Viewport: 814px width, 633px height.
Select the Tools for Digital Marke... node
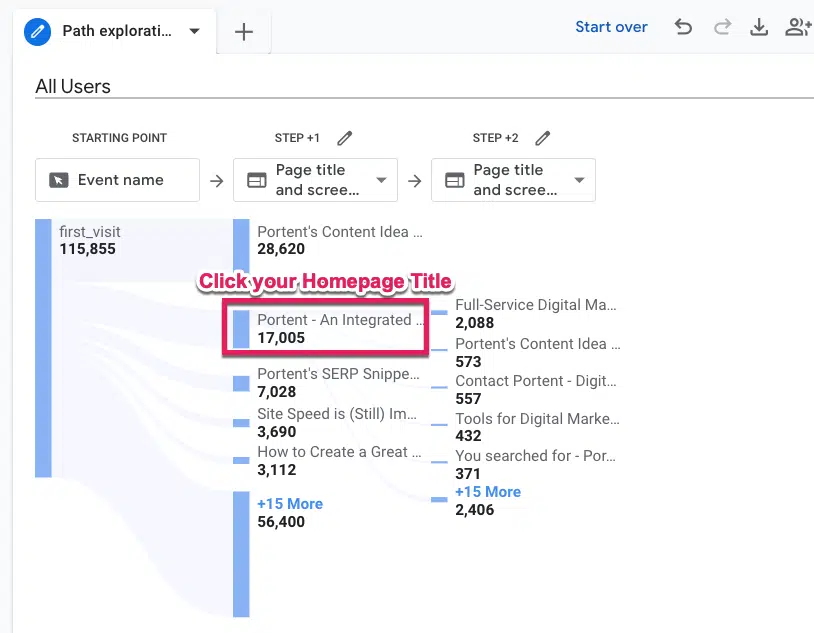coord(537,427)
